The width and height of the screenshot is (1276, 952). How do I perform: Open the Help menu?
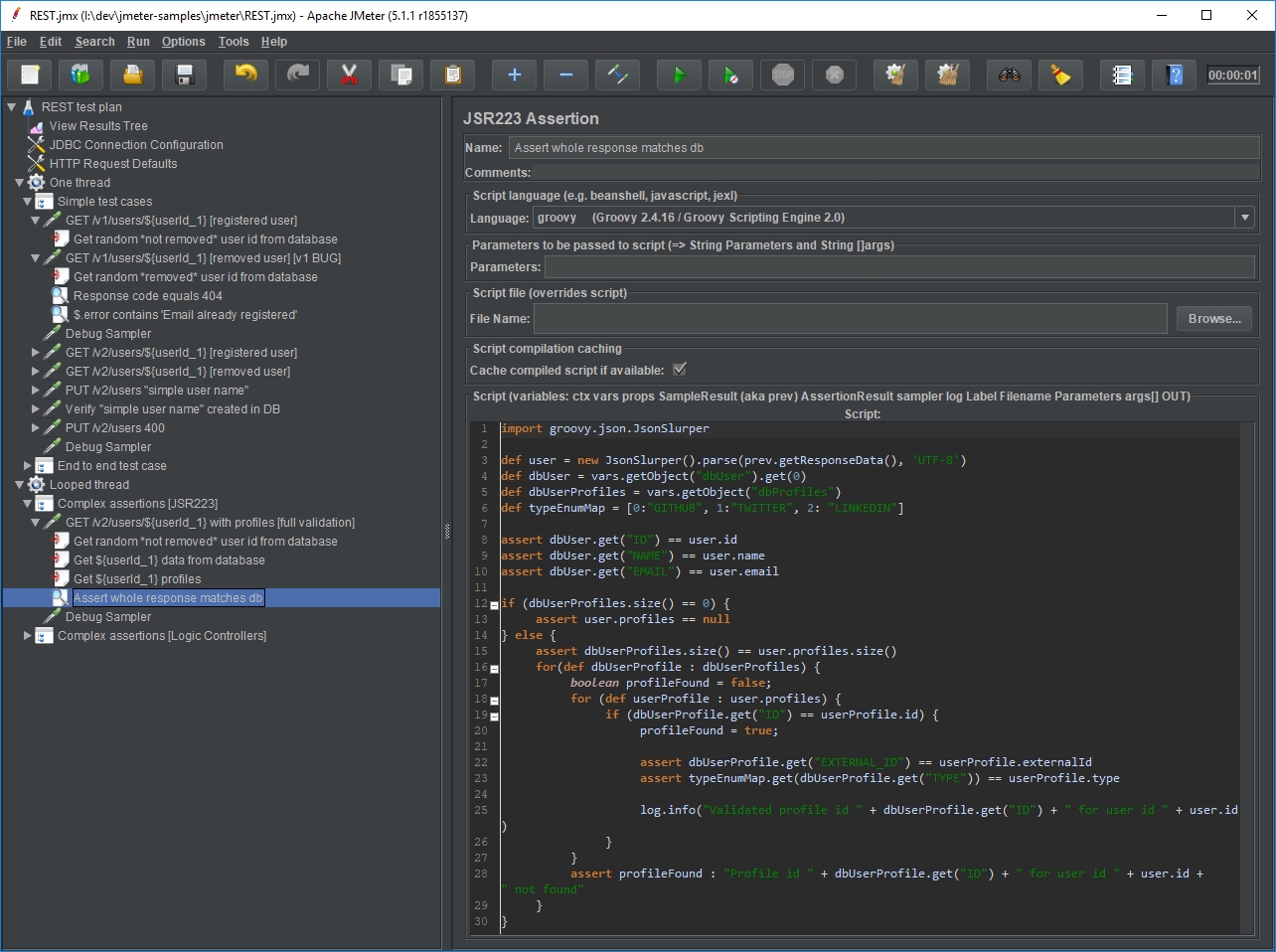coord(274,42)
